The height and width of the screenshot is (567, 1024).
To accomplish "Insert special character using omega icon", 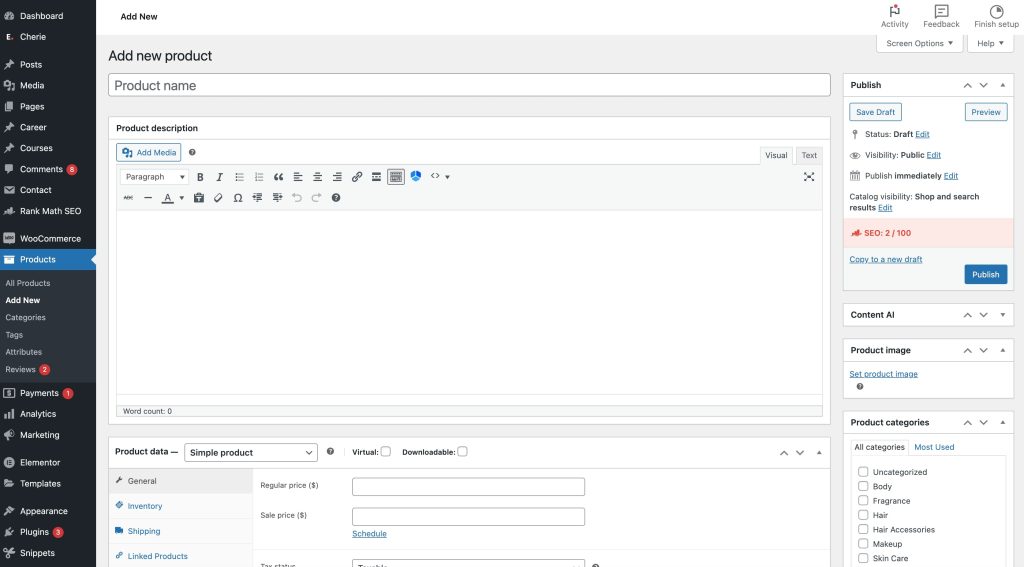I will pos(238,198).
